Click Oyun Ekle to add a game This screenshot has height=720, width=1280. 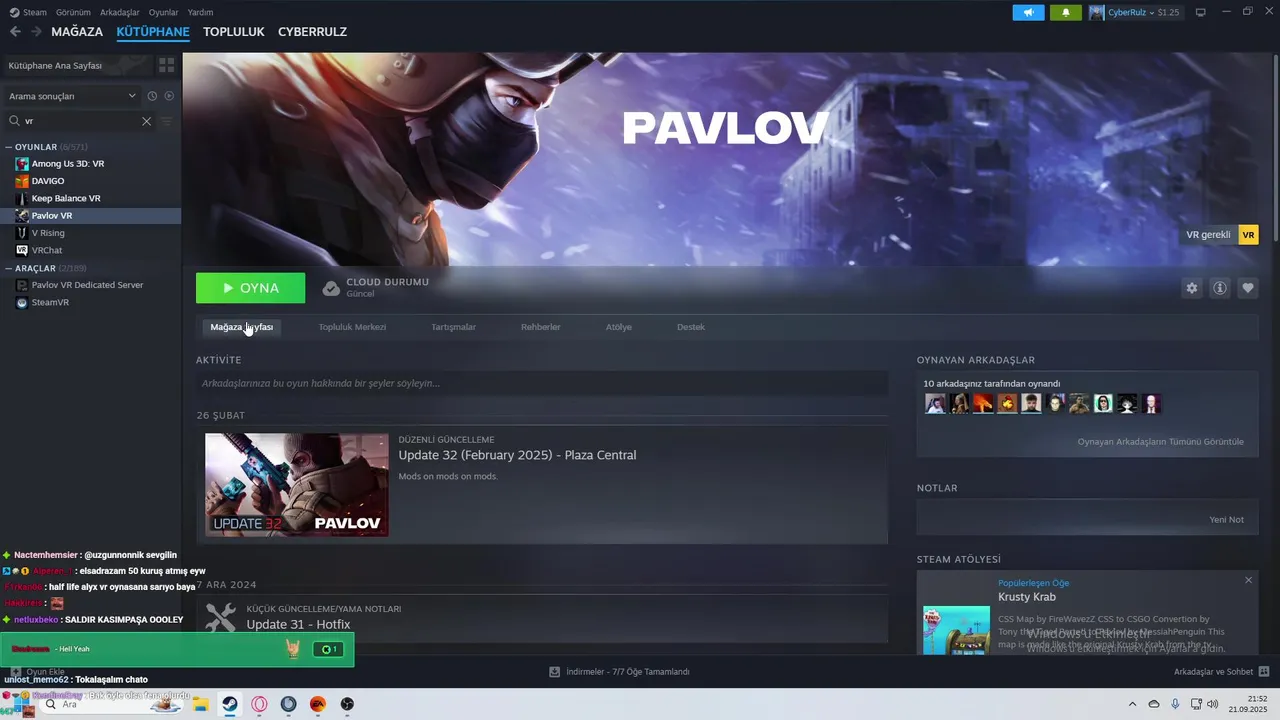38,672
